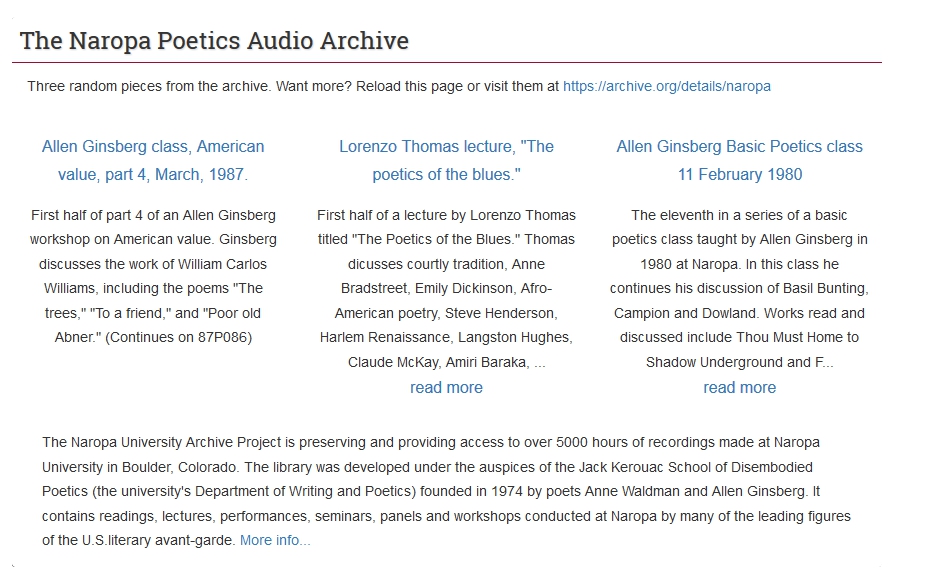931x568 pixels.
Task: Click description starting "First half of part 4"
Action: pyautogui.click(x=153, y=276)
